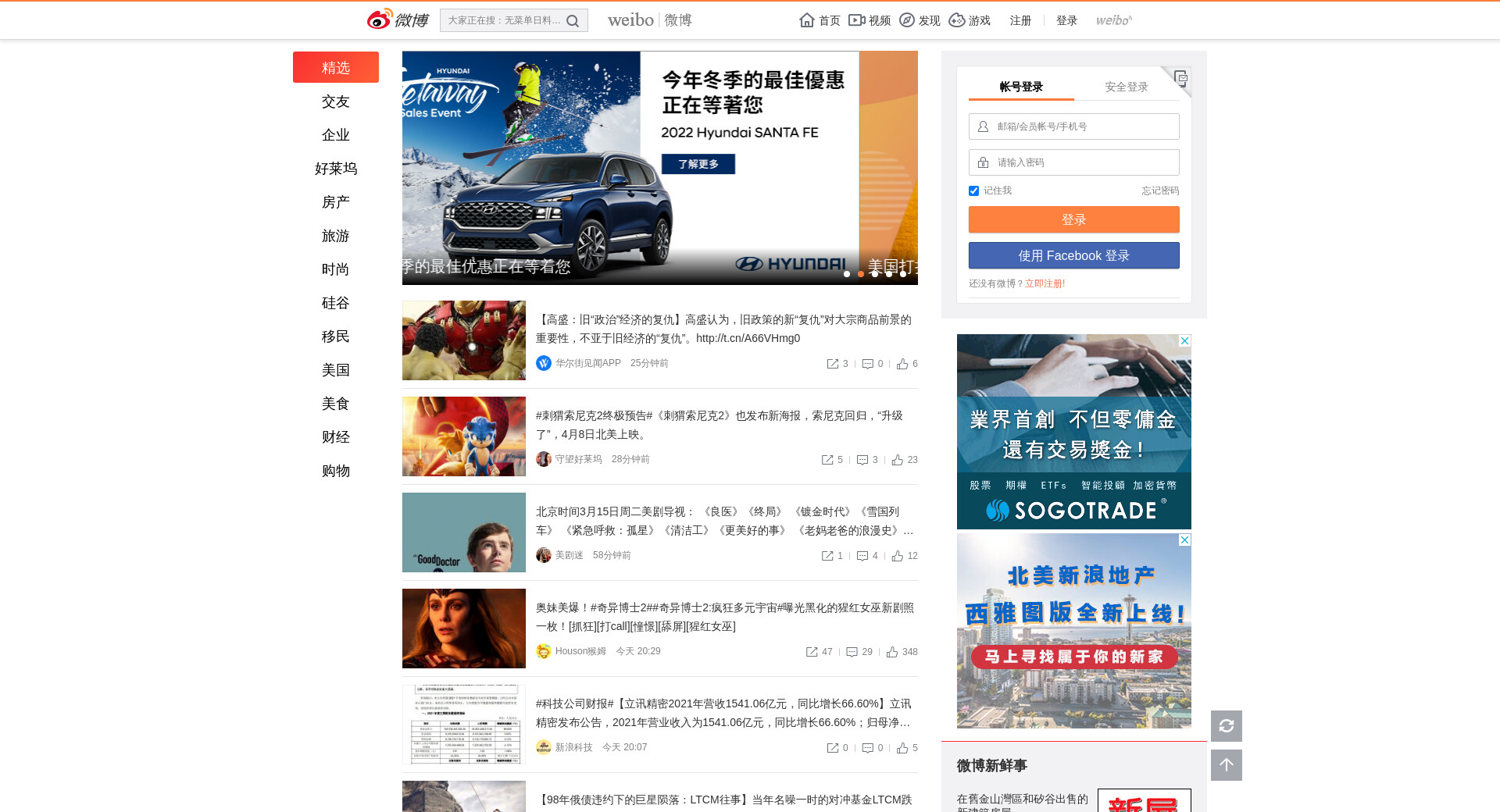
Task: Focus the password input field
Action: [1082, 162]
